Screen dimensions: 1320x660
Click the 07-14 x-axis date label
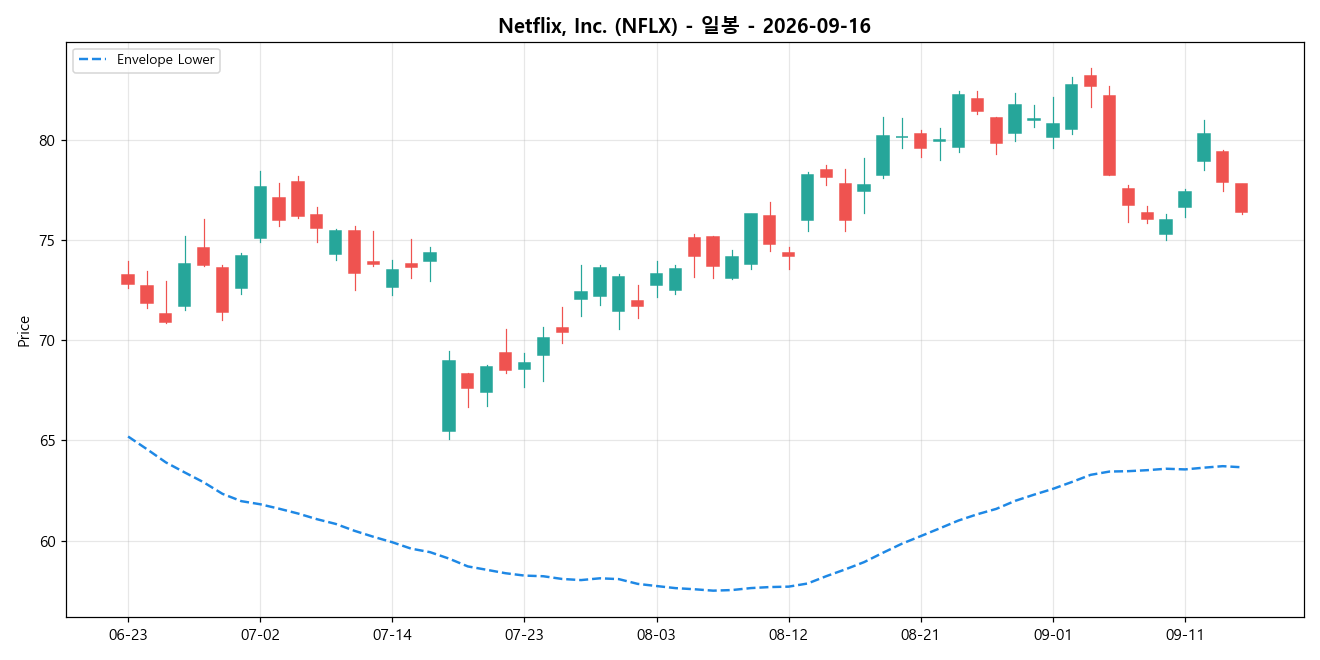click(392, 634)
